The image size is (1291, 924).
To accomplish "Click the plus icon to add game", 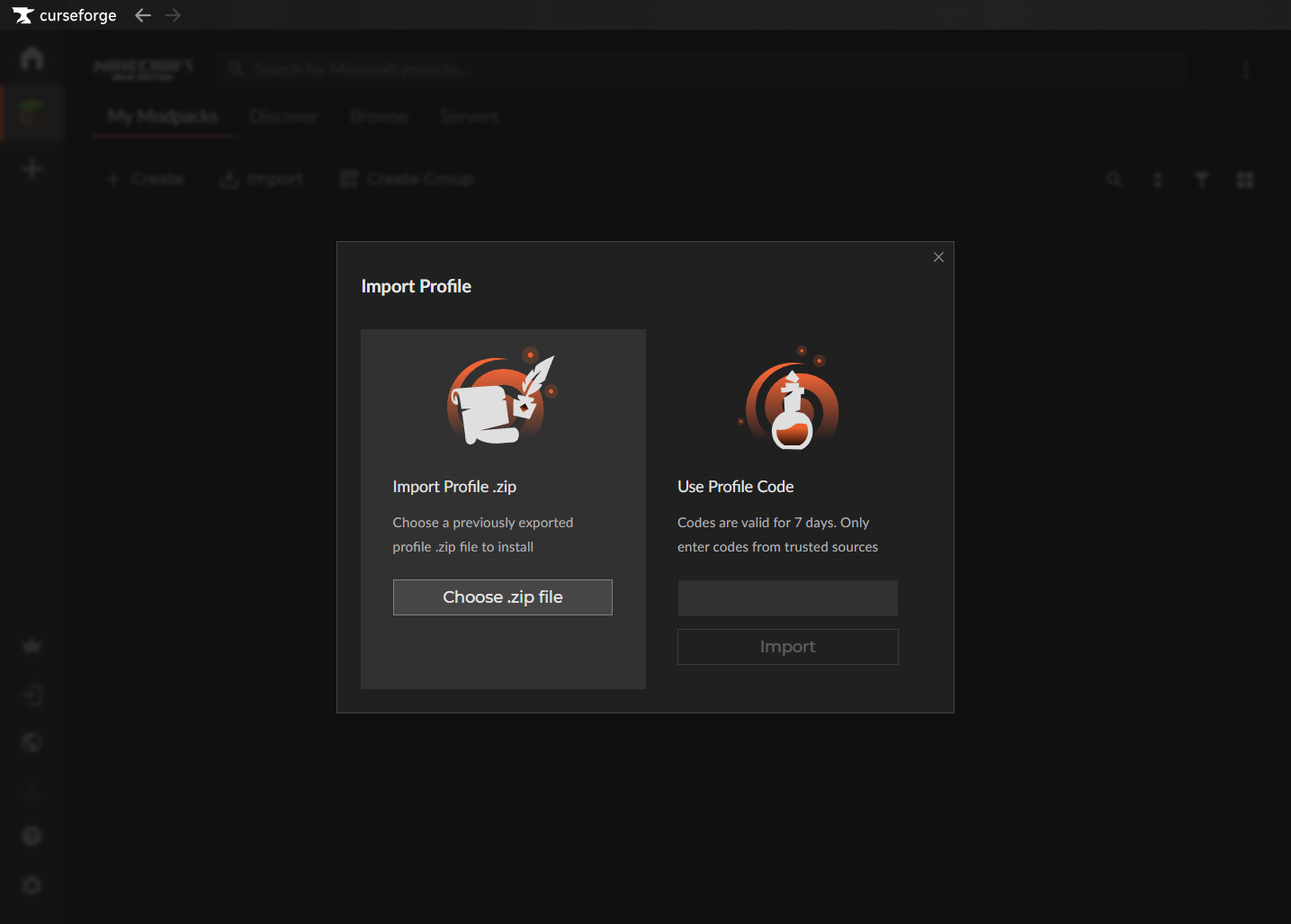I will [x=31, y=169].
